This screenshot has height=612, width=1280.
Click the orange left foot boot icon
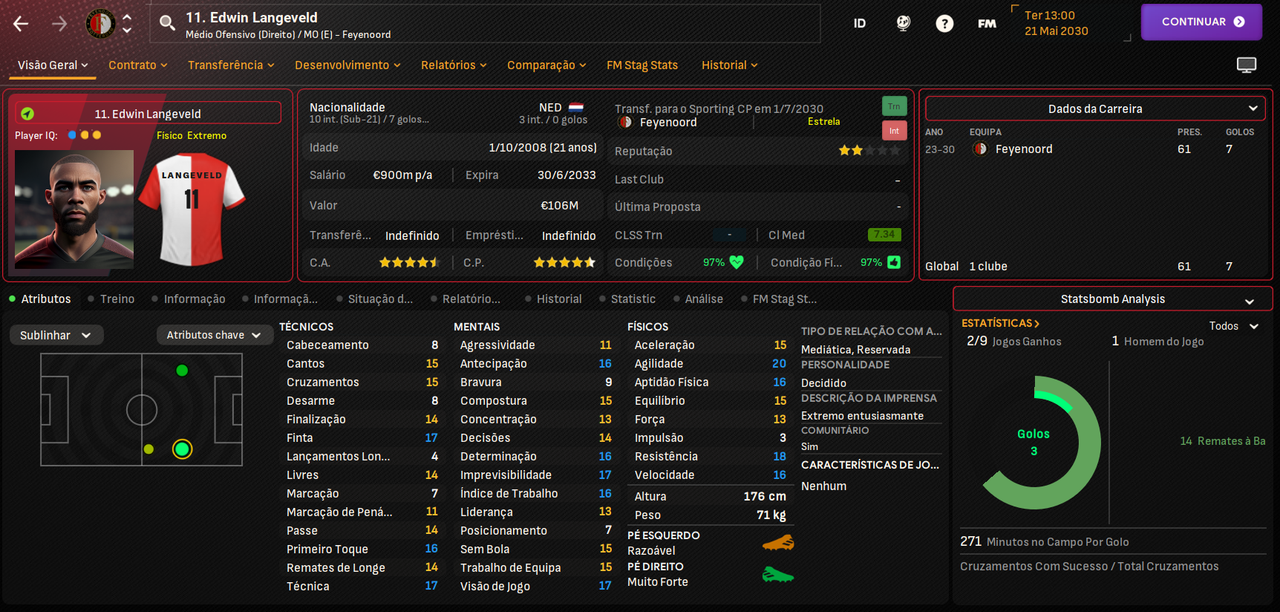point(777,543)
